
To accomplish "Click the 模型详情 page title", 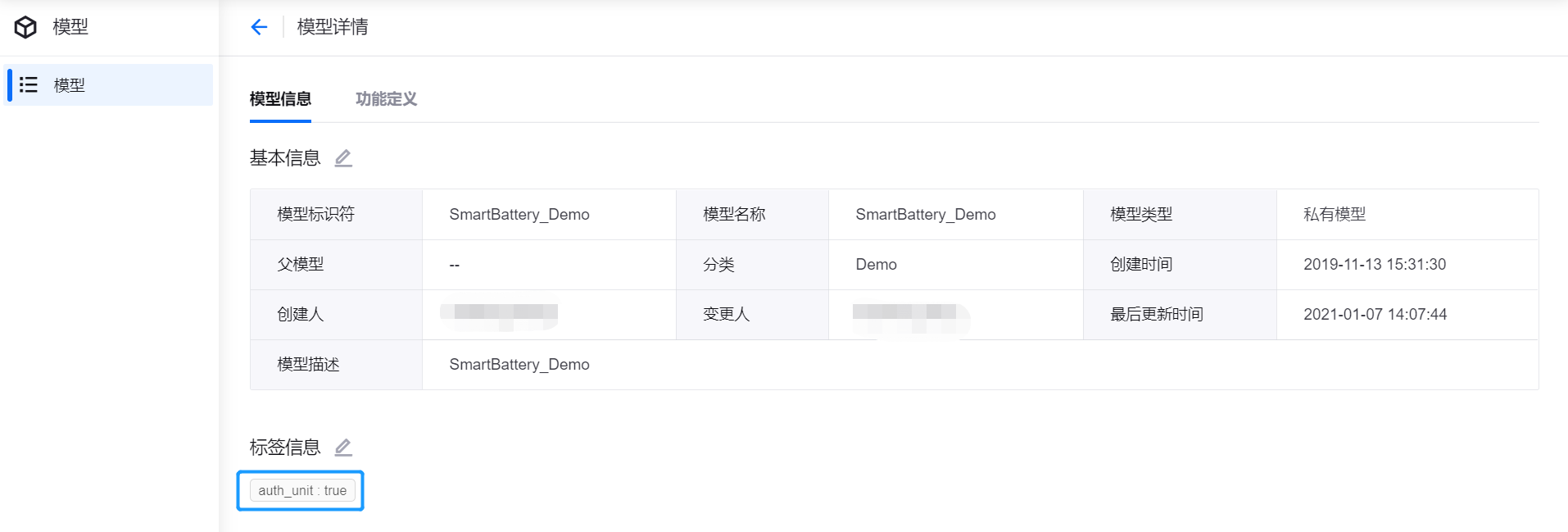I will coord(333,27).
